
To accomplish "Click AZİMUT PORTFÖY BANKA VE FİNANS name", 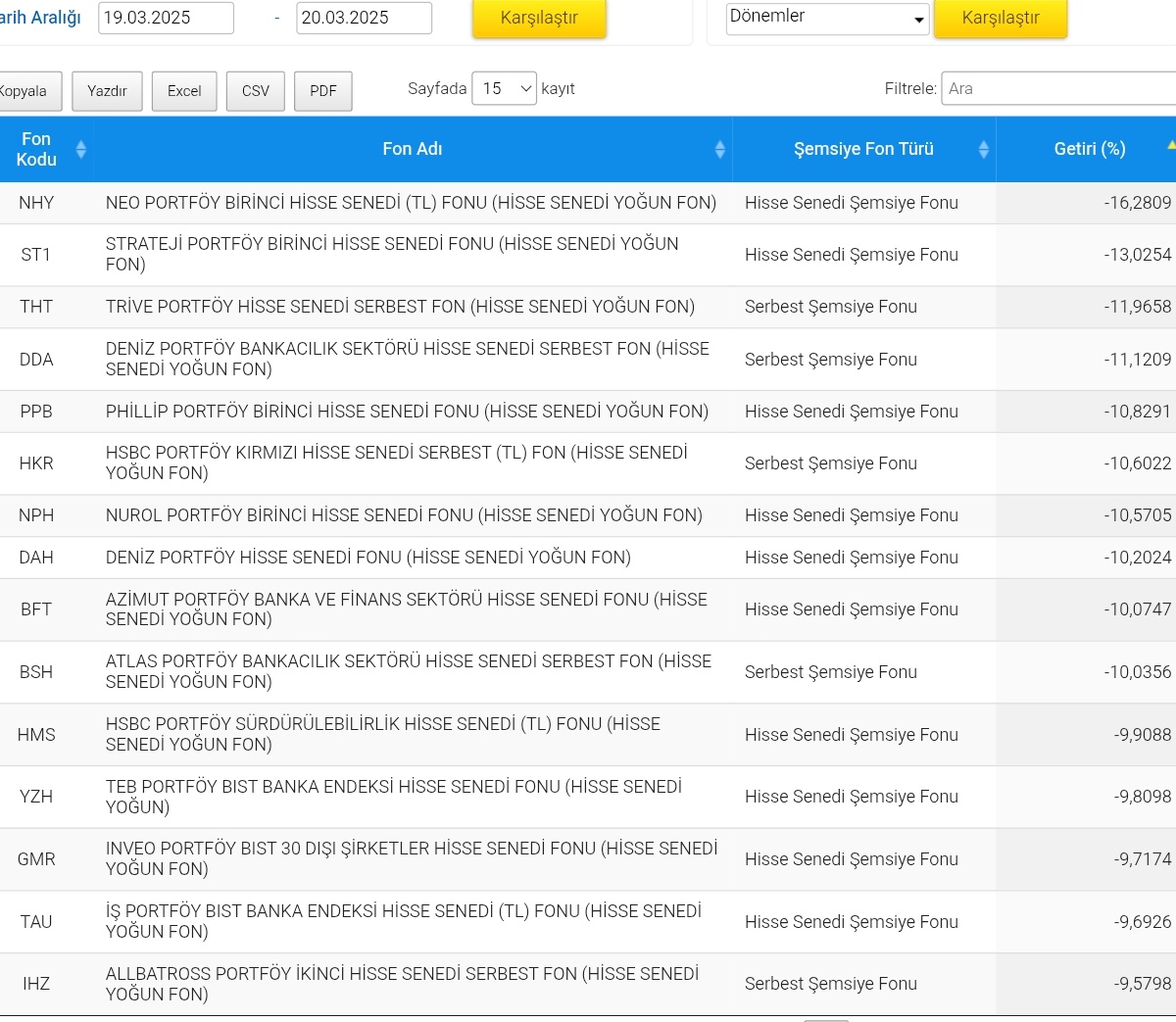I will [x=407, y=609].
